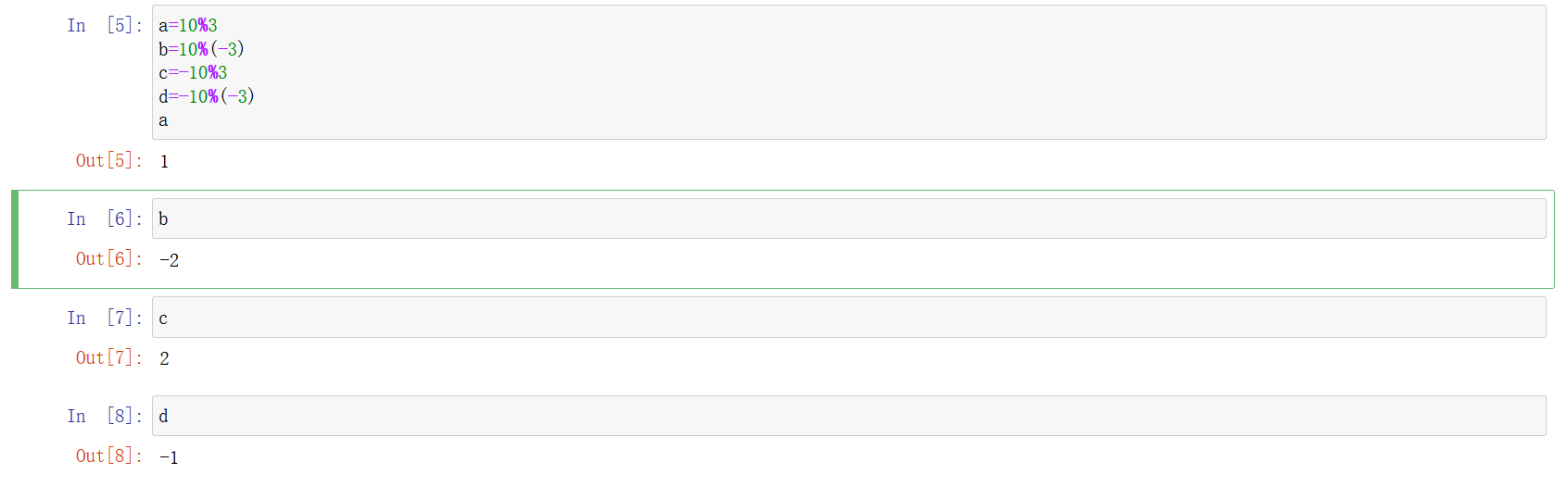
Task: Click the In [6] prompt label
Action: click(x=104, y=219)
